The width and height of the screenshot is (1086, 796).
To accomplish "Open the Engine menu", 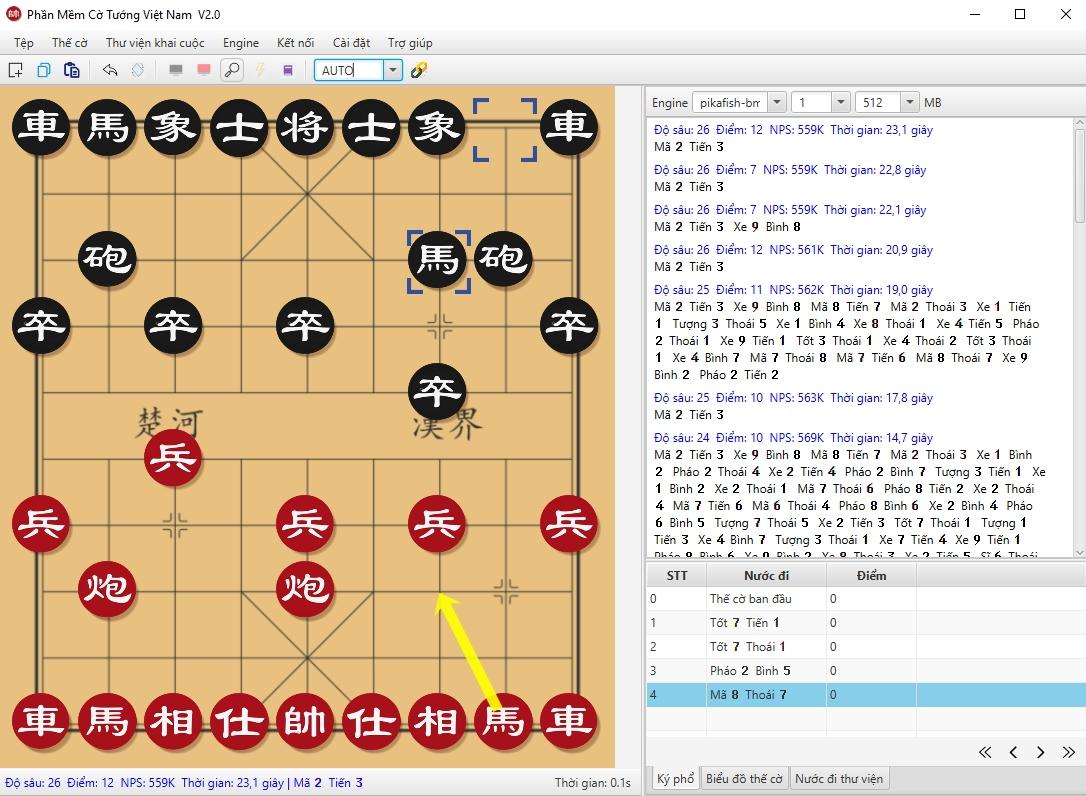I will (240, 43).
